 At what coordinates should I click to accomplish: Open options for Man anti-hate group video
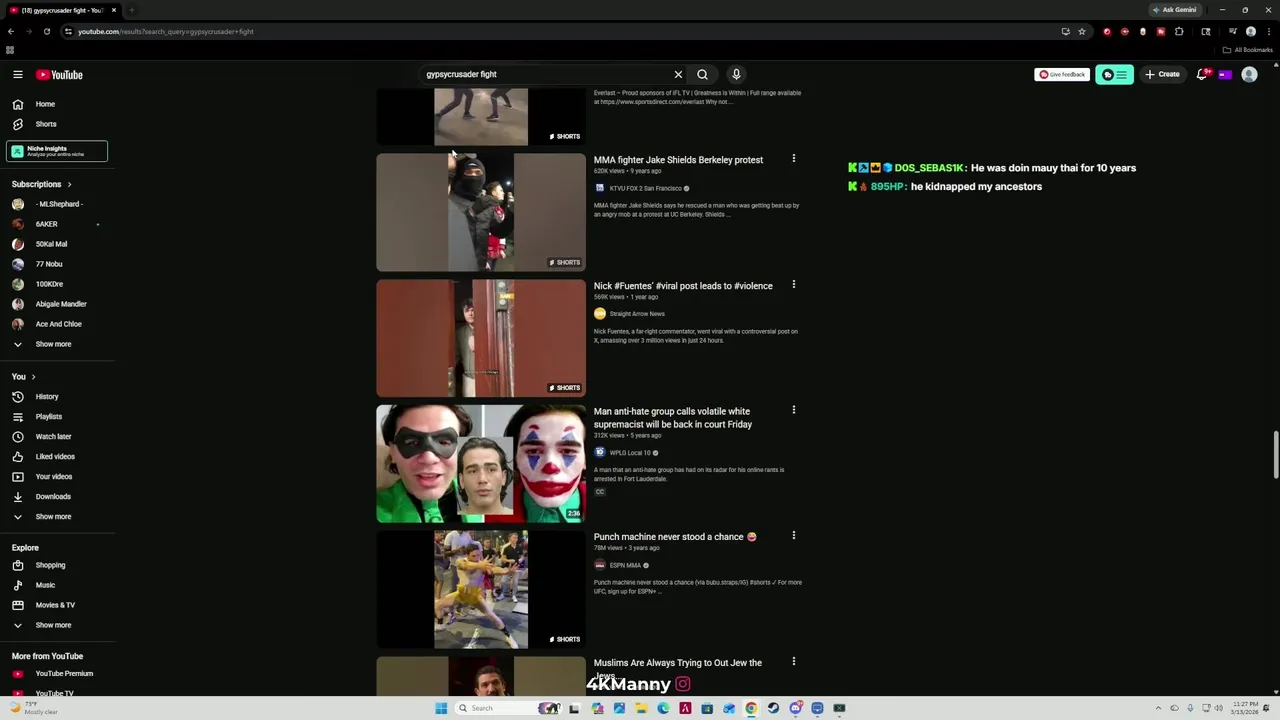click(x=794, y=410)
